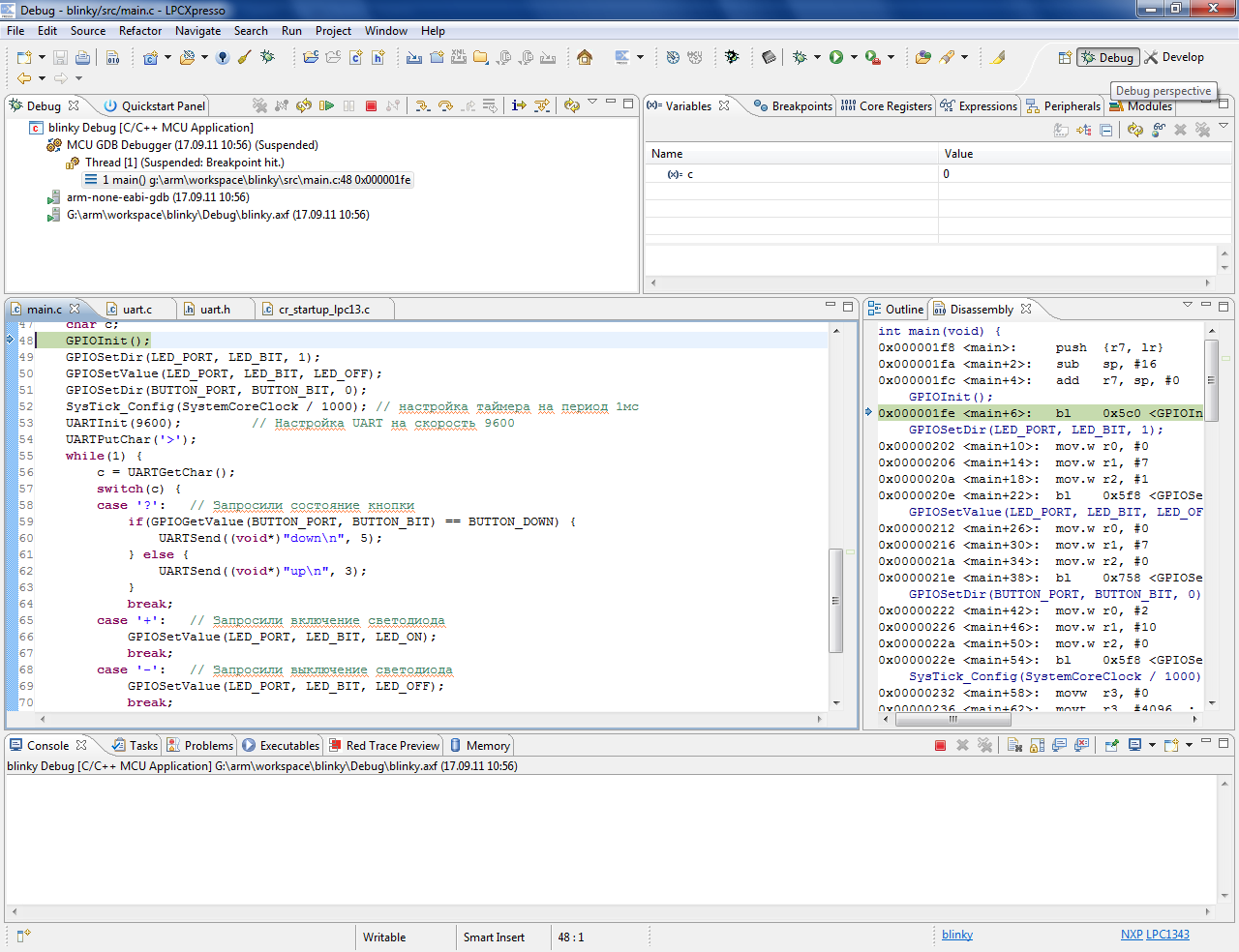The height and width of the screenshot is (952, 1239).
Task: Click the Open Perspective icon beside Debug
Action: coord(1064,57)
